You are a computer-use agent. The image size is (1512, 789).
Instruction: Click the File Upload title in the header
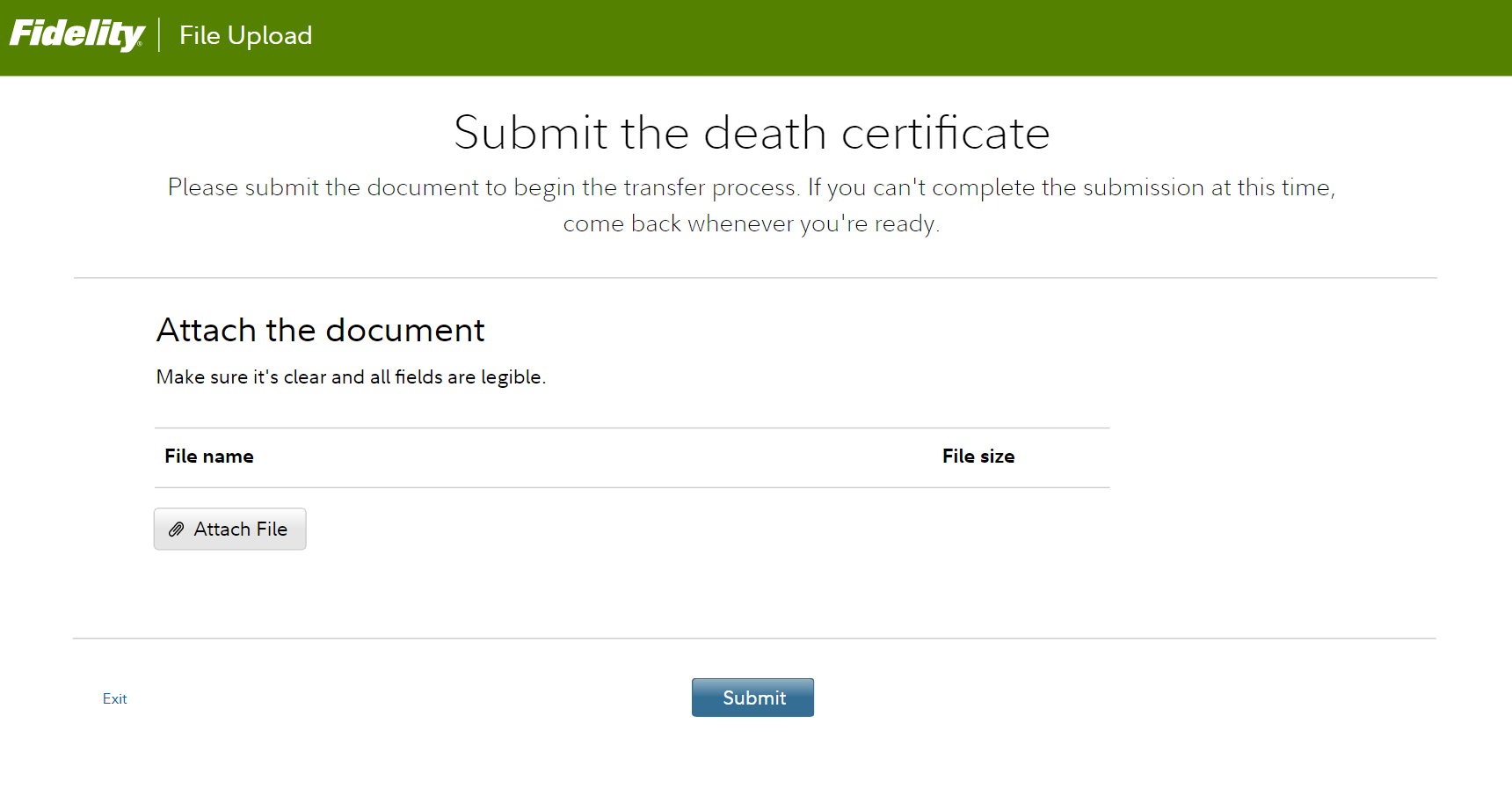(x=245, y=35)
